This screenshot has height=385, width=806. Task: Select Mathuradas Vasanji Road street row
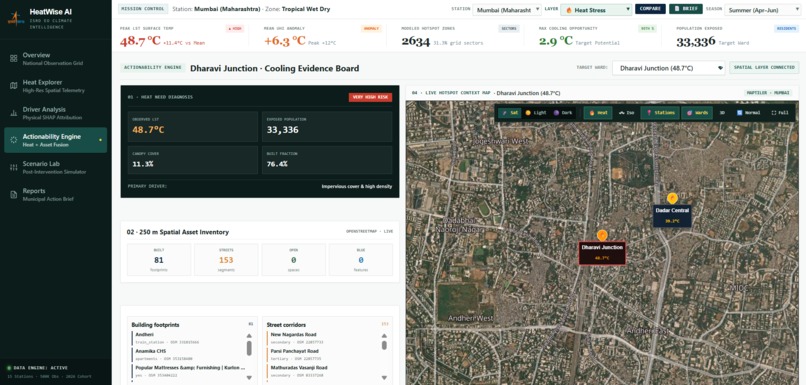tap(322, 371)
